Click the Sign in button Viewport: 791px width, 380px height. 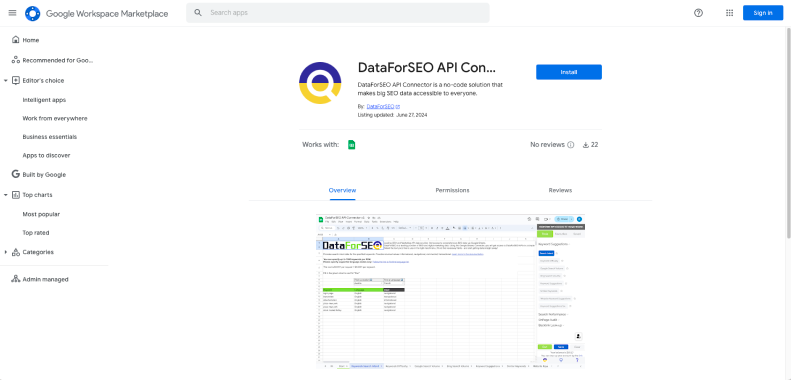click(x=763, y=13)
